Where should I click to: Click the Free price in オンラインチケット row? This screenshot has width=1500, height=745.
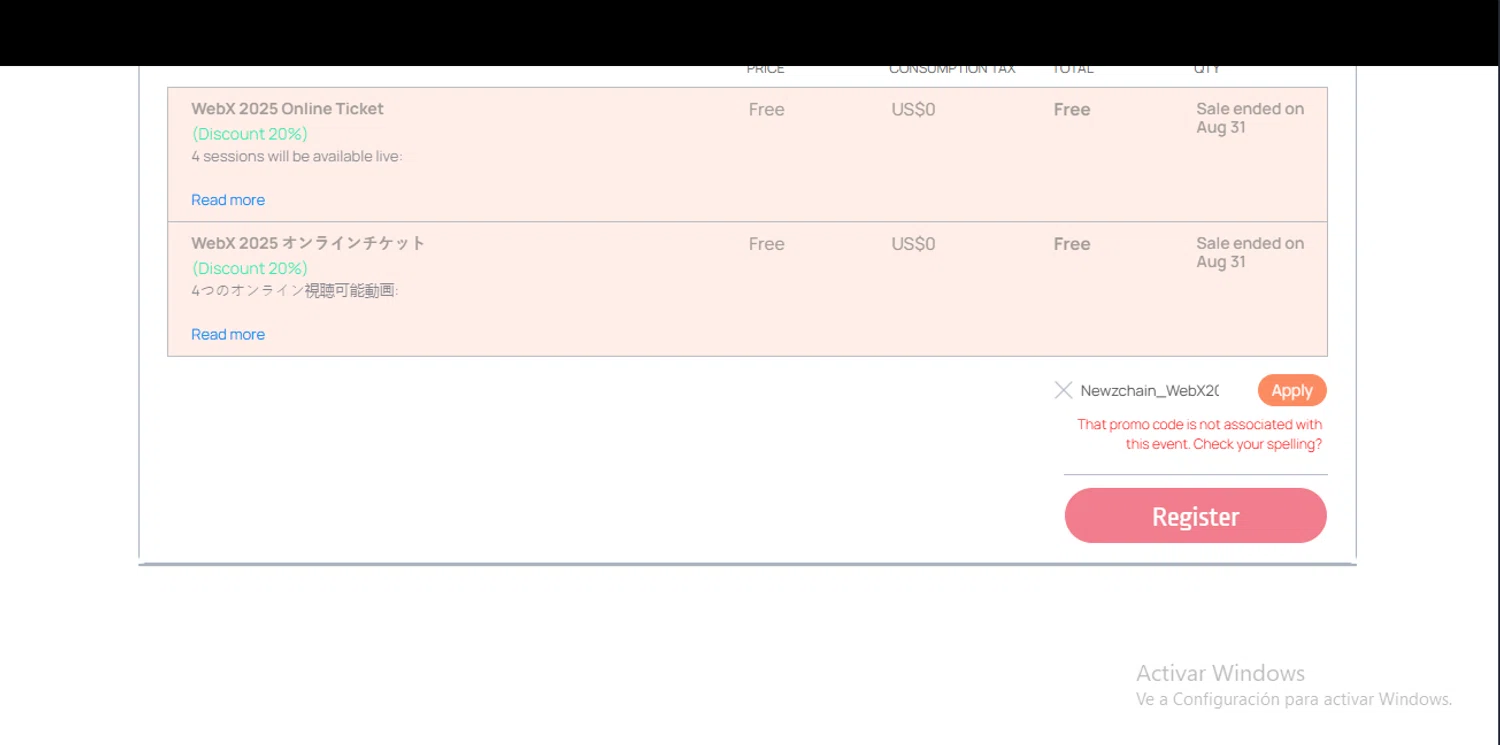point(766,244)
